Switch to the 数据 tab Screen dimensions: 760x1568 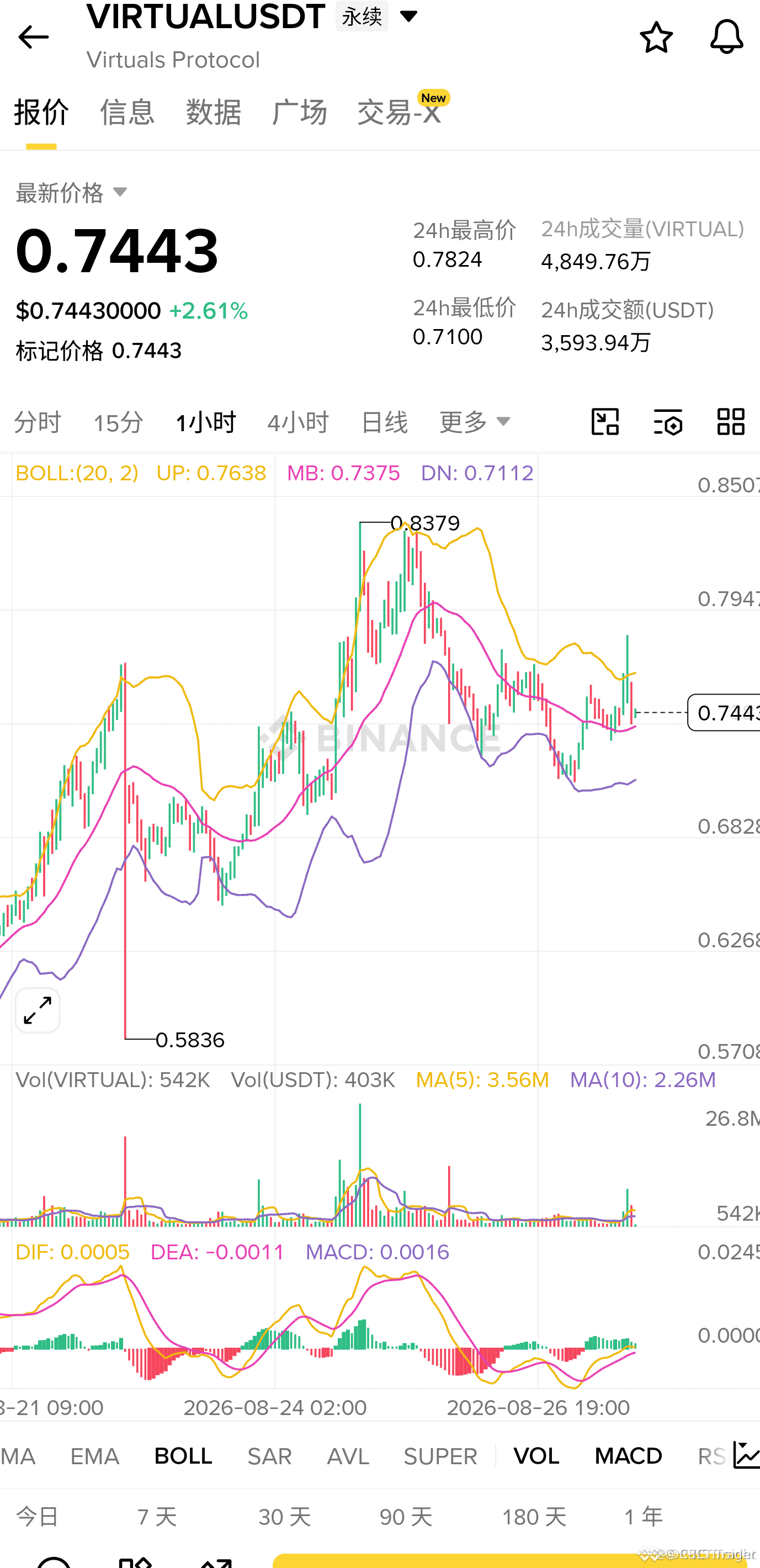(214, 112)
